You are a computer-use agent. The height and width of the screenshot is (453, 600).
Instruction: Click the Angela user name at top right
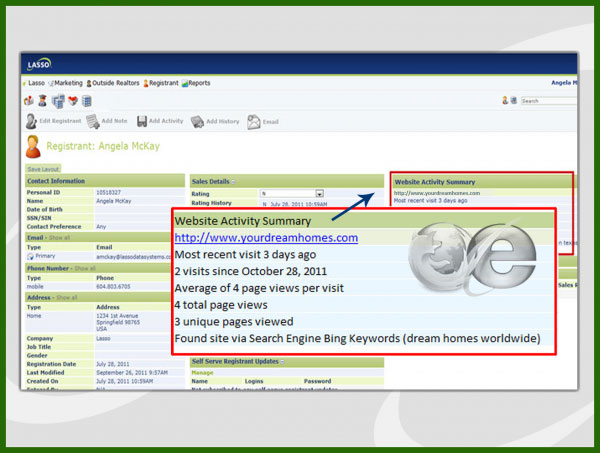click(x=564, y=83)
